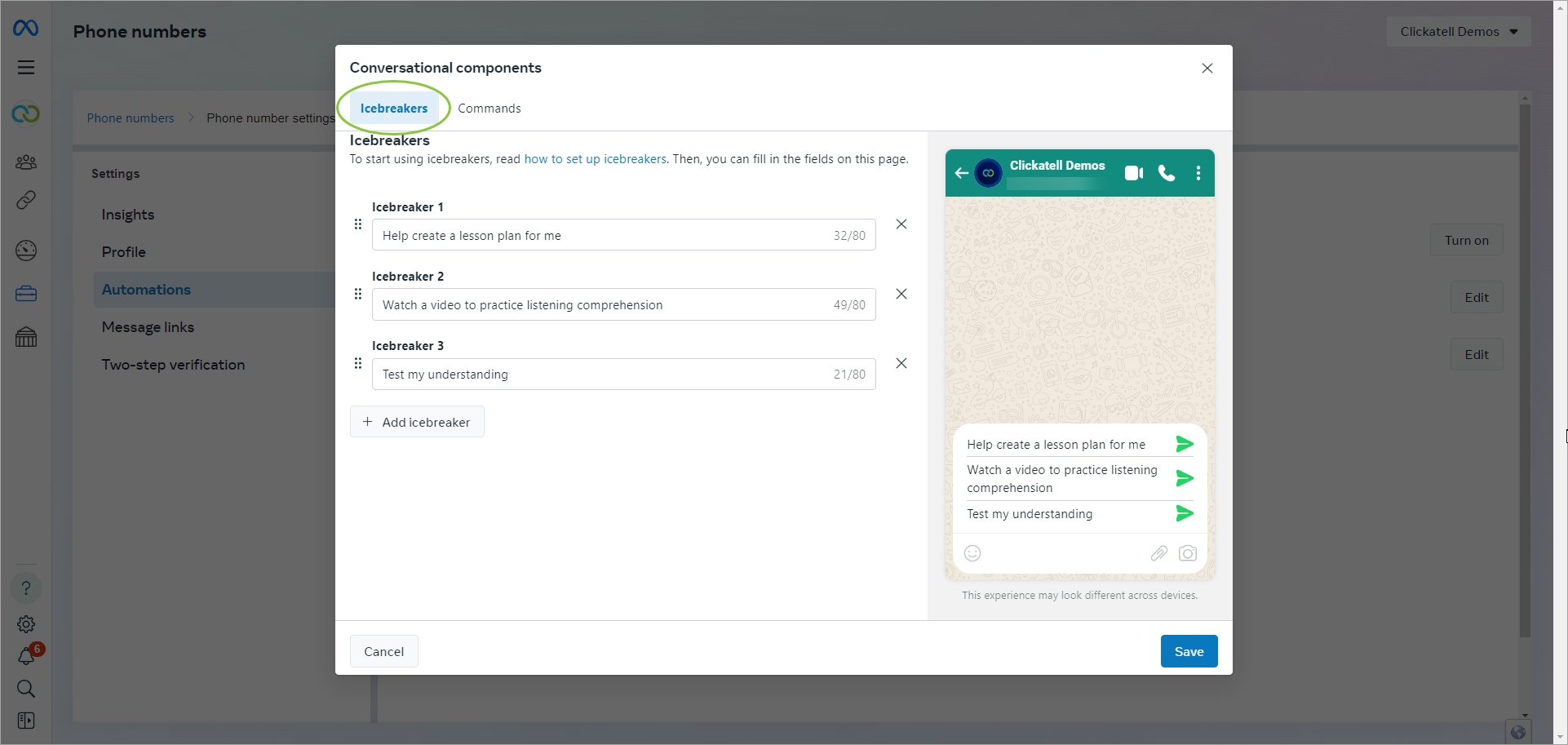Switch to the Commands tab
This screenshot has width=1568, height=745.
coord(489,109)
